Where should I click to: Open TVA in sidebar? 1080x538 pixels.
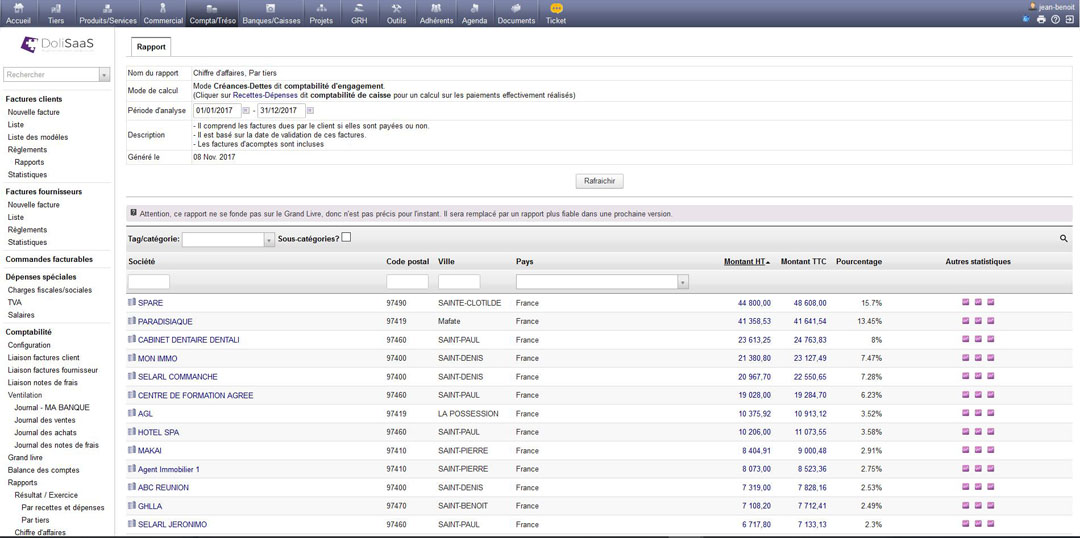click(x=14, y=302)
